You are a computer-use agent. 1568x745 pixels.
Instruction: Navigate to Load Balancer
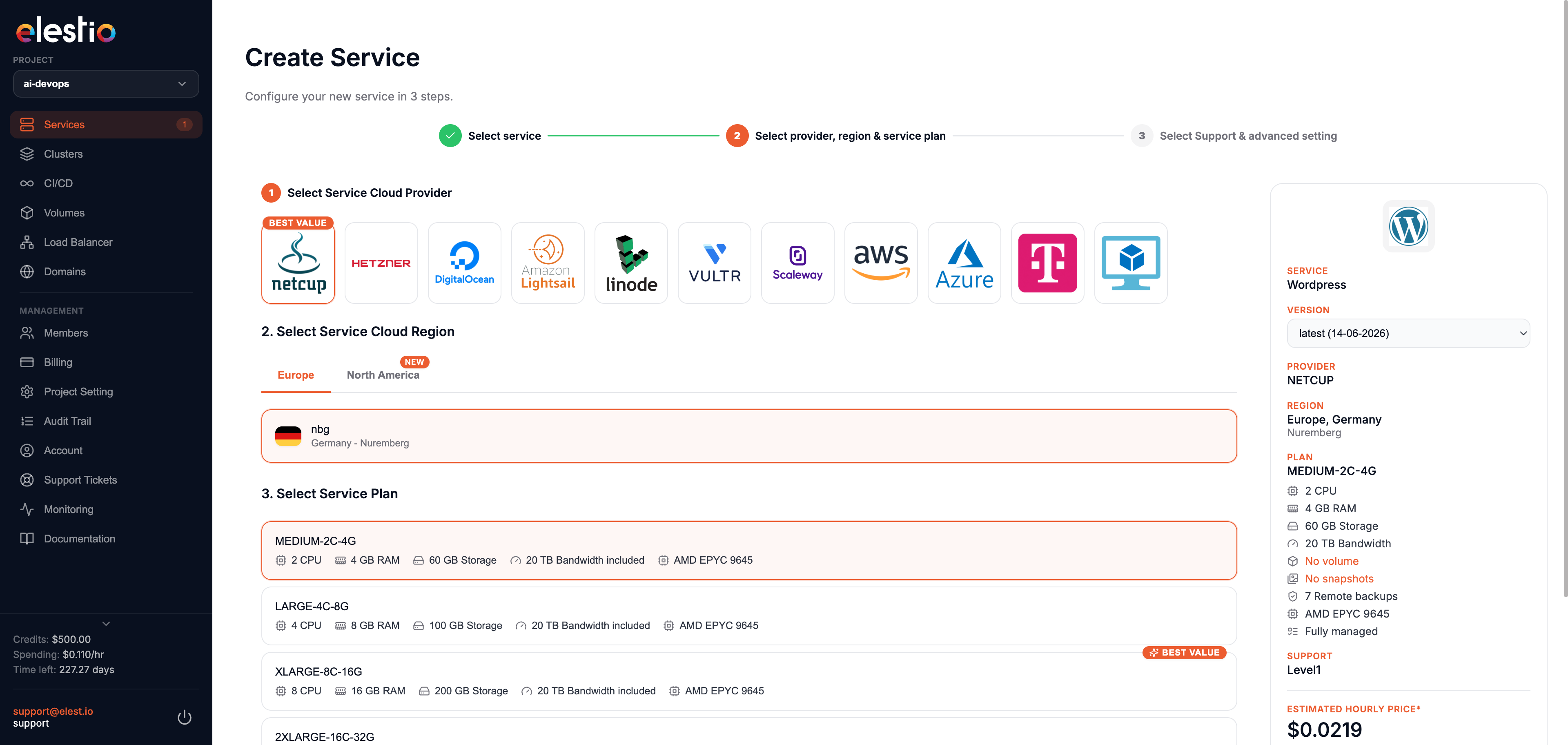click(106, 242)
